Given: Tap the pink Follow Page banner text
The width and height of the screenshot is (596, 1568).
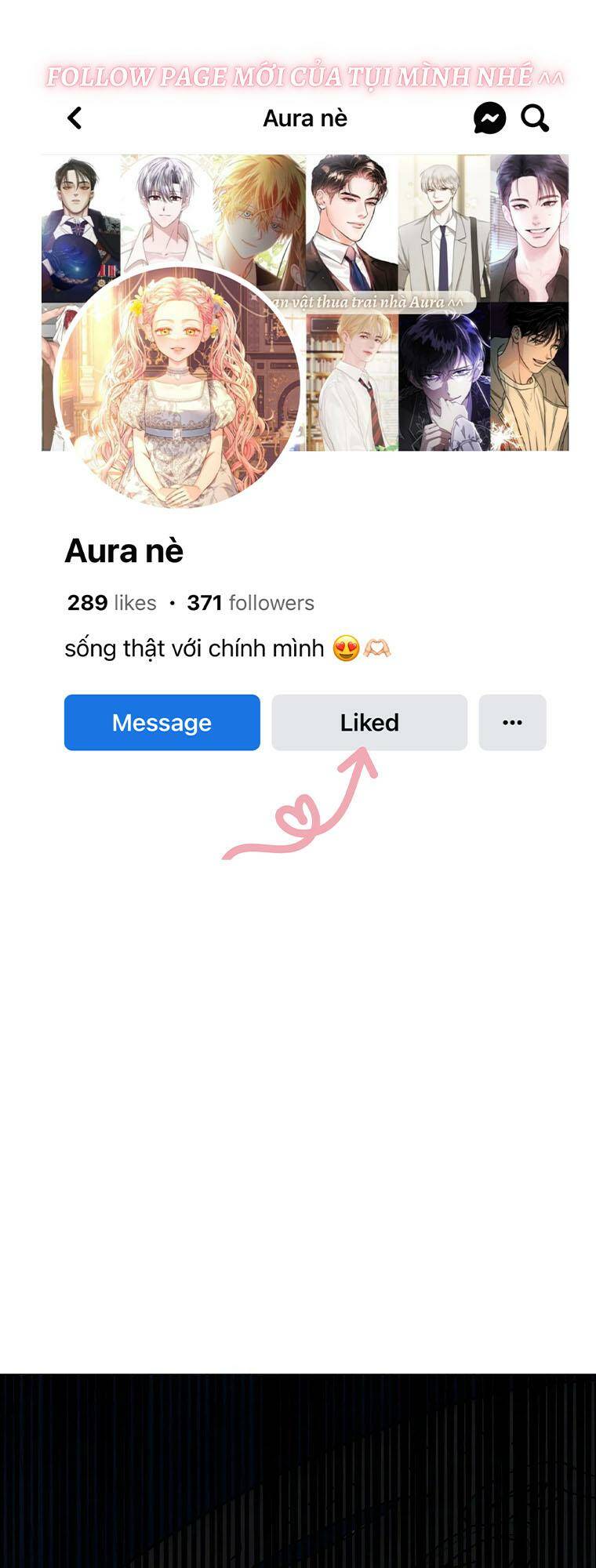Looking at the screenshot, I should click(305, 77).
